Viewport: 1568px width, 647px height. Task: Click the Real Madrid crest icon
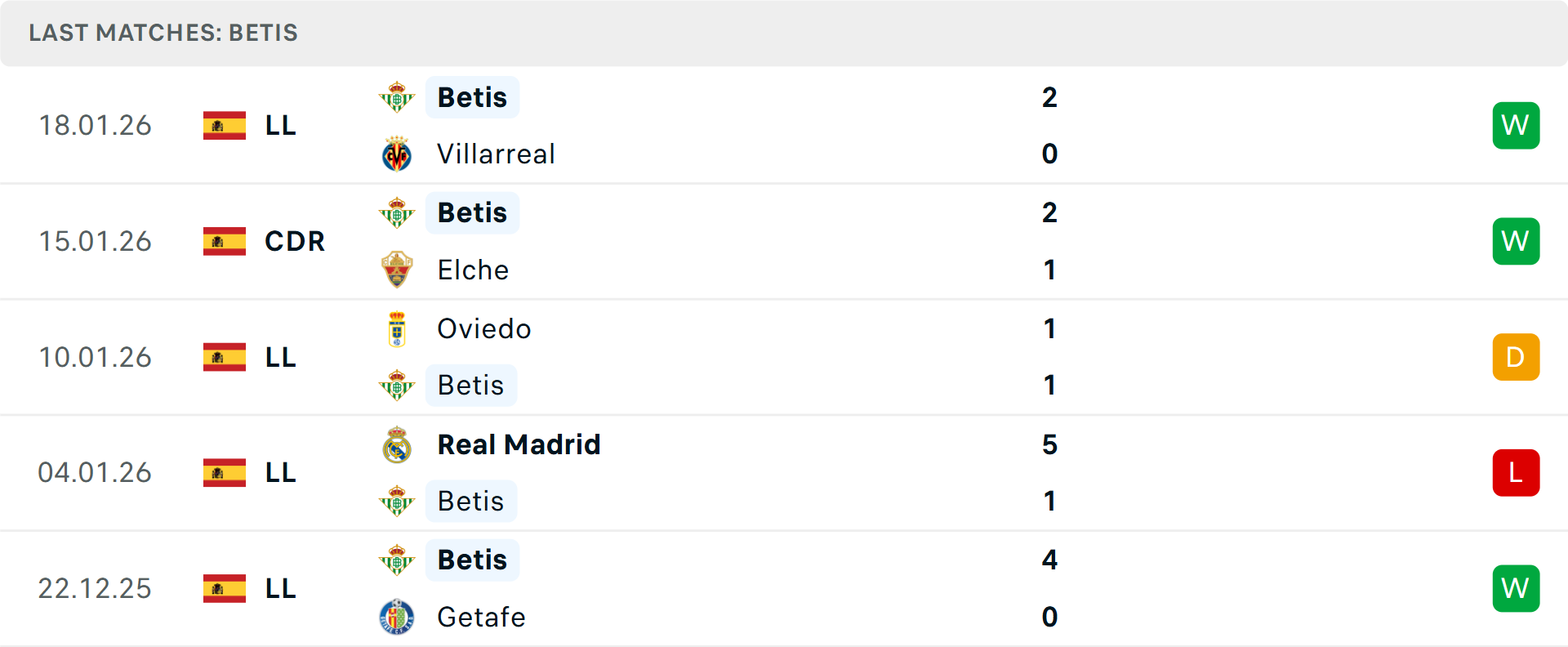397,445
